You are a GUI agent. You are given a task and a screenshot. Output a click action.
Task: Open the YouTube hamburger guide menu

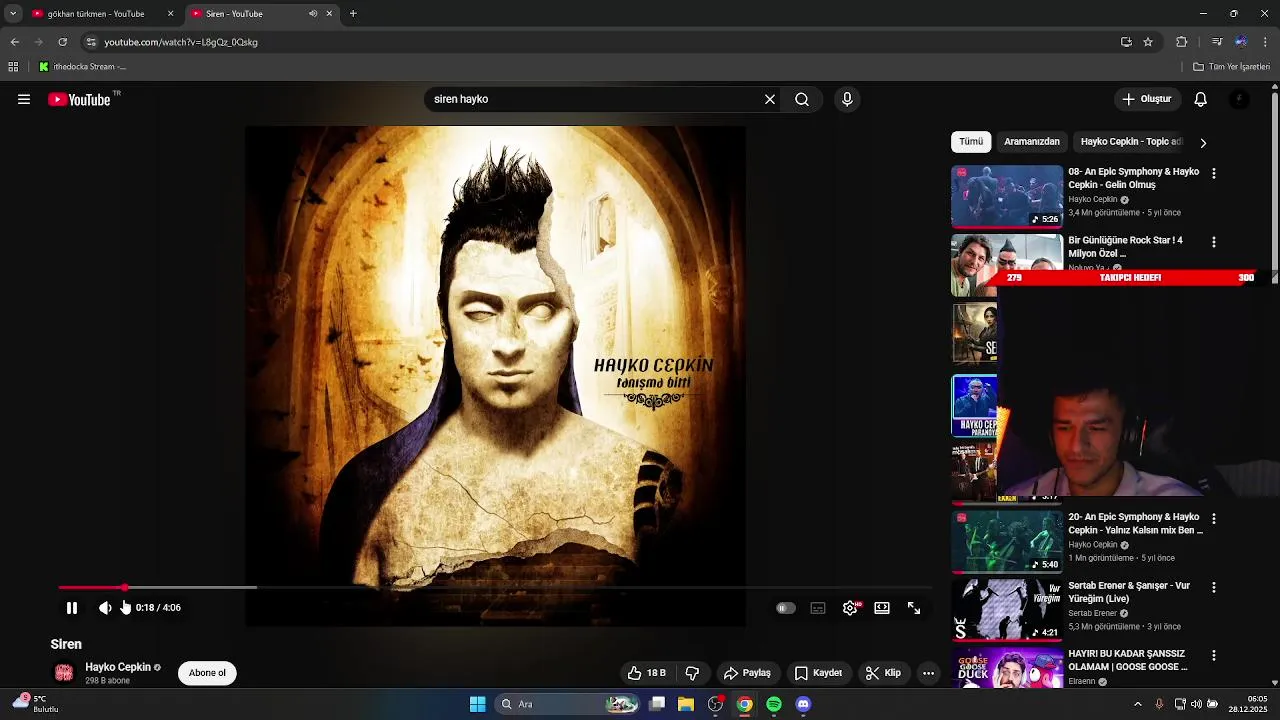pos(24,99)
